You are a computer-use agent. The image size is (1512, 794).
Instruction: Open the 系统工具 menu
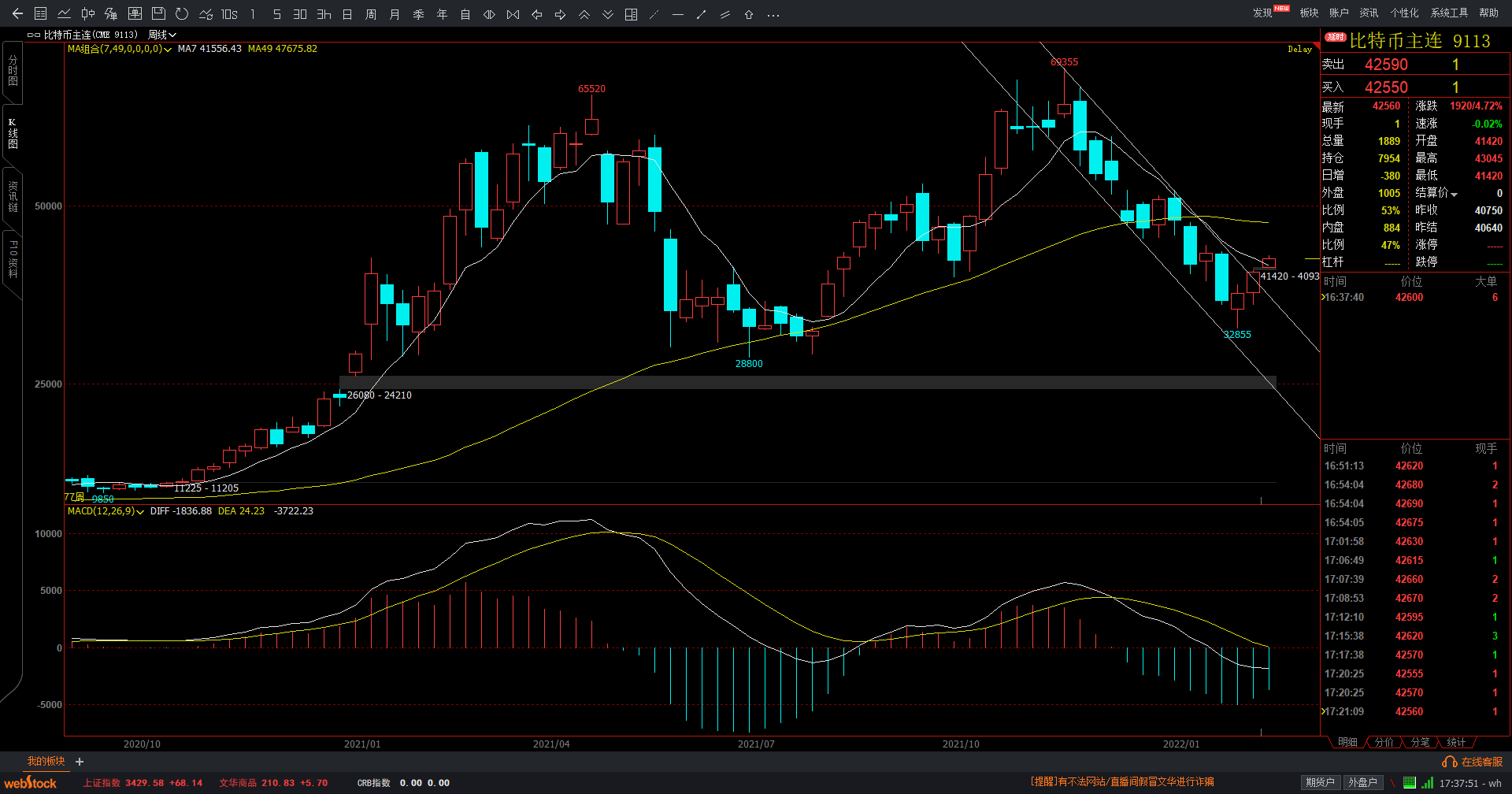1449,13
